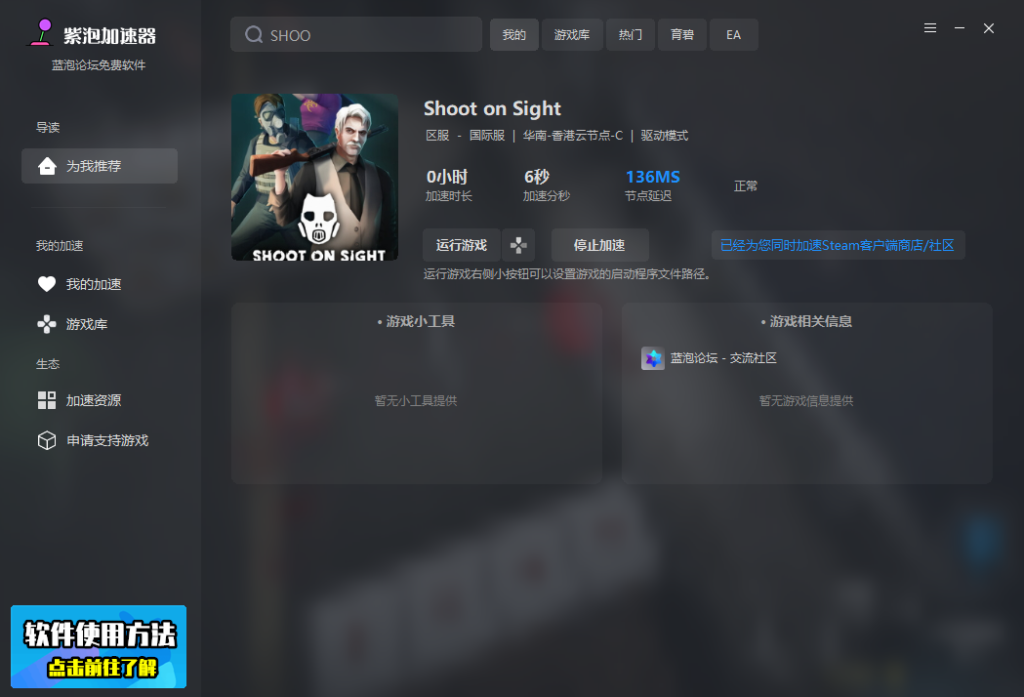Viewport: 1024px width, 697px height.
Task: Click the 国际服 region text
Action: coord(487,136)
